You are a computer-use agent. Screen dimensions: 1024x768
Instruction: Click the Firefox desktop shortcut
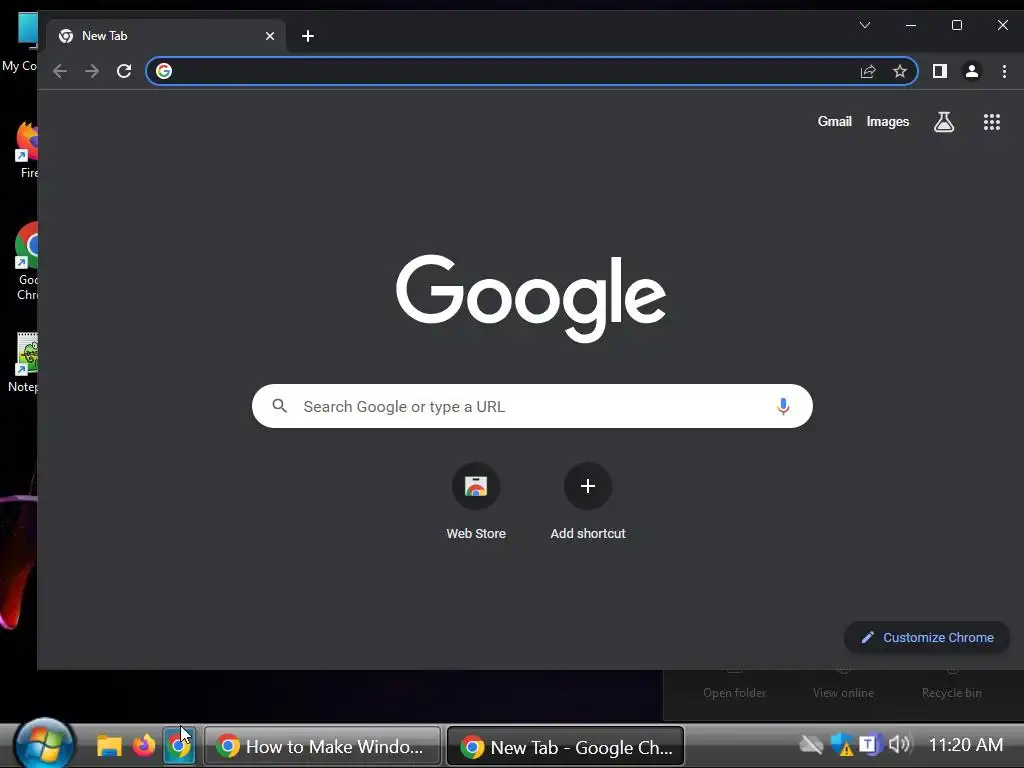click(27, 150)
